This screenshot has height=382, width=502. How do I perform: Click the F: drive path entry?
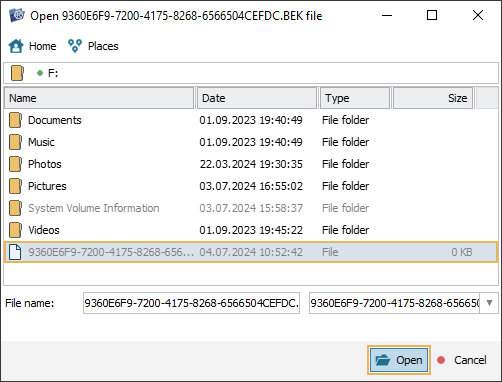pos(53,73)
